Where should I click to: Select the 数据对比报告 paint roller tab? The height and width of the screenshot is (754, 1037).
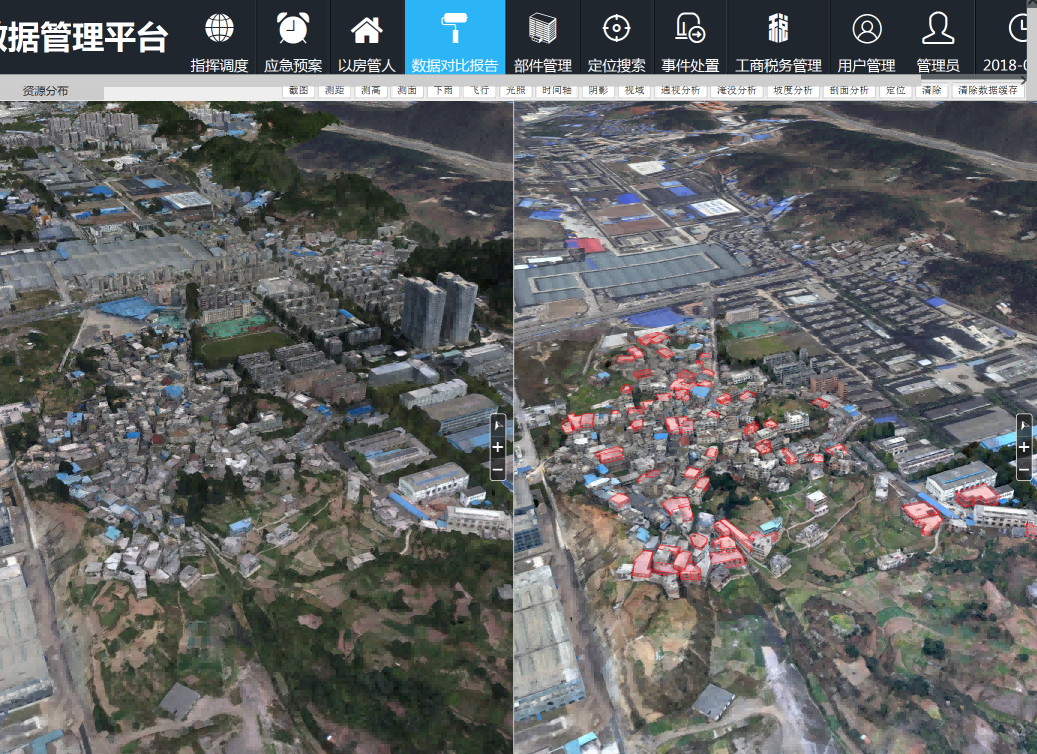(x=455, y=37)
